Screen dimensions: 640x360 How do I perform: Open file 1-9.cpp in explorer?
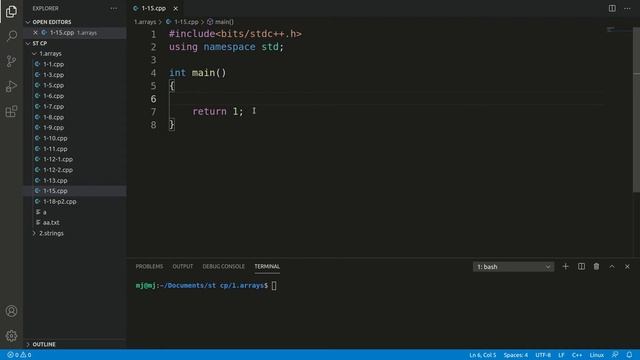click(x=53, y=127)
